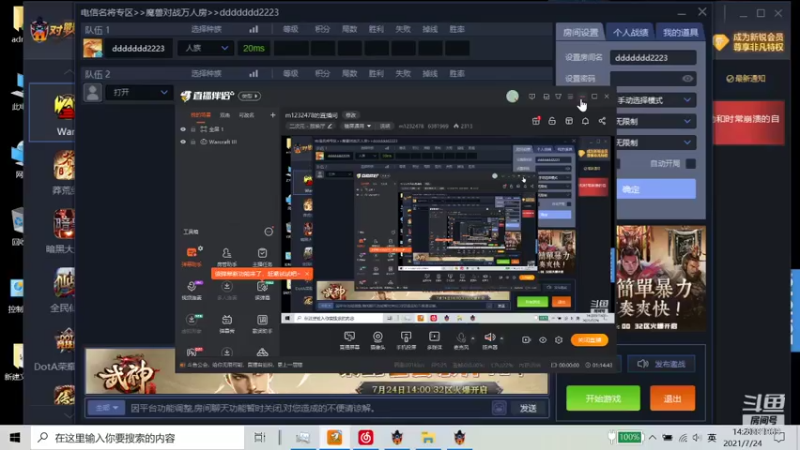Mute the microphone in the streaming app

click(x=461, y=337)
